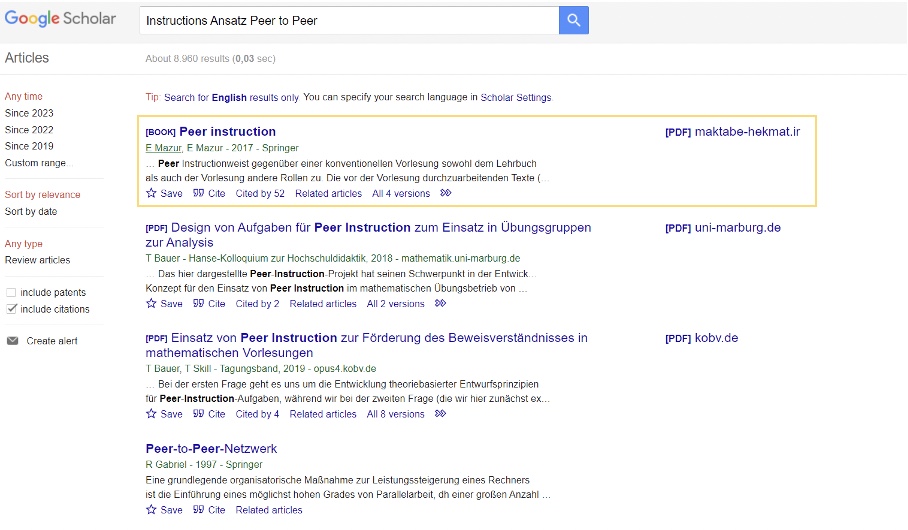Open Custom range date filter
This screenshot has width=908, height=530.
pos(36,163)
